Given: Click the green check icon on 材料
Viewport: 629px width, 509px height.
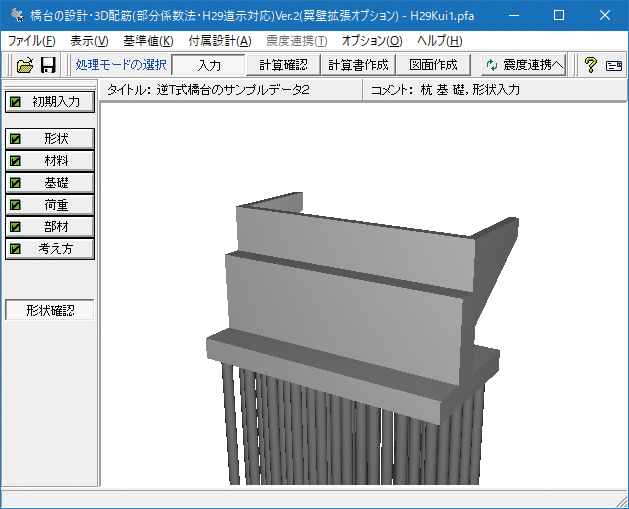Looking at the screenshot, I should click(x=15, y=161).
